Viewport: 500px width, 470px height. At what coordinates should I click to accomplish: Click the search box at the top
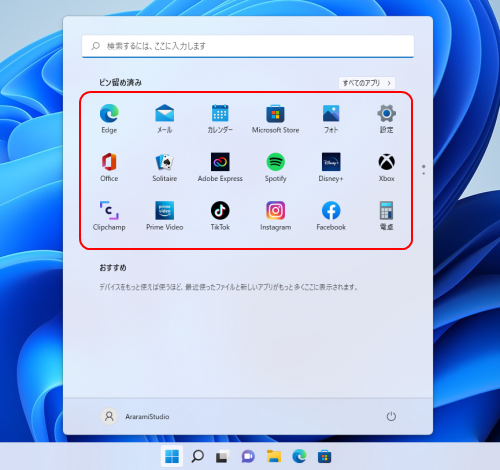(x=248, y=46)
